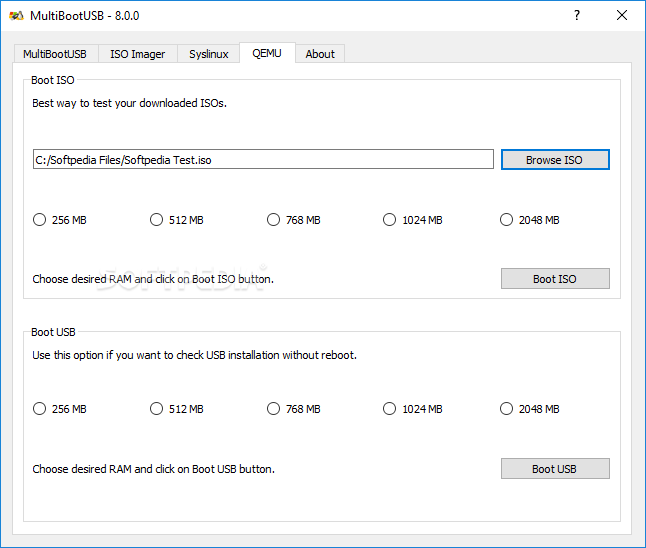The image size is (646, 548).
Task: Select 2048 MB RAM for Boot USB
Action: 530,409
